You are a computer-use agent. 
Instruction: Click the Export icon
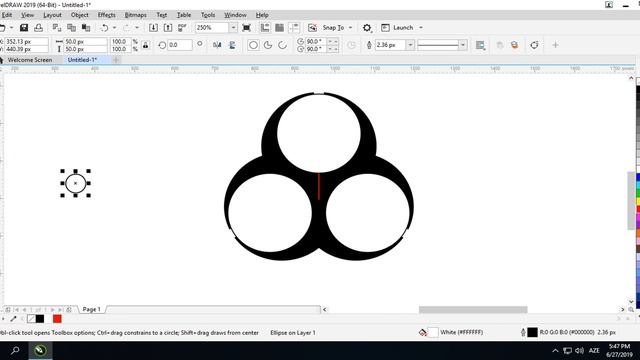(168, 28)
